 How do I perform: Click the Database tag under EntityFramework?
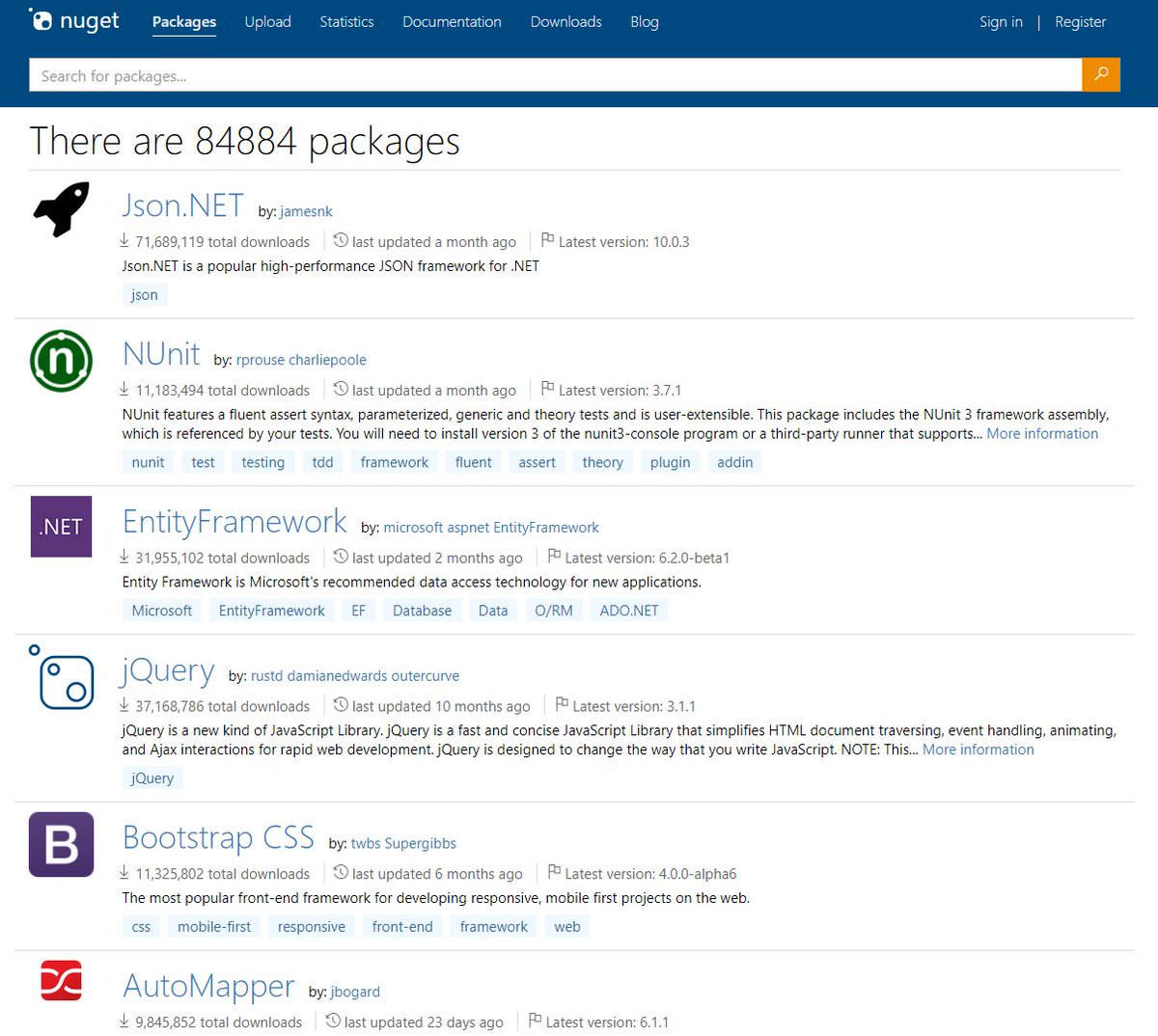(x=422, y=611)
